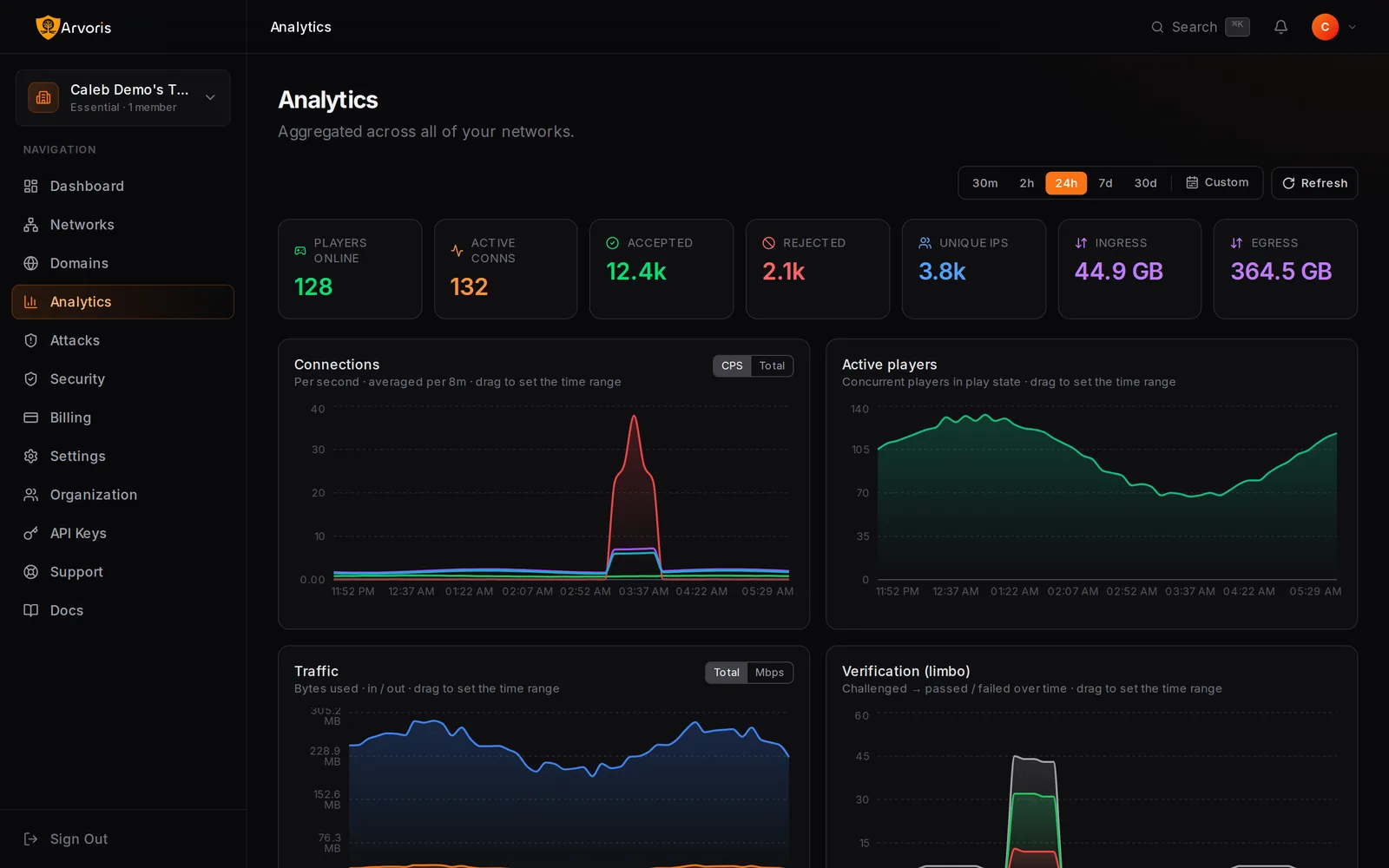Open the Settings page link
Screen dimensions: 1389x868
coord(122,457)
